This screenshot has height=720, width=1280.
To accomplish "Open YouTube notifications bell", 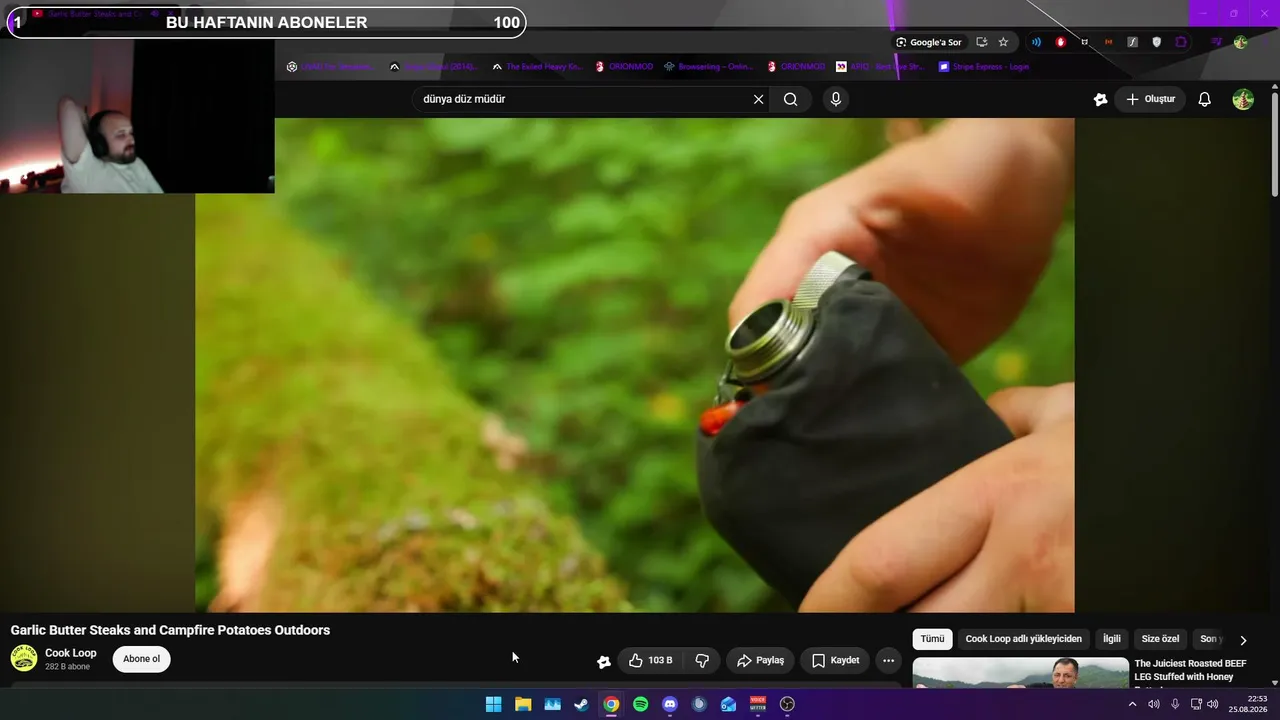I will 1205,99.
